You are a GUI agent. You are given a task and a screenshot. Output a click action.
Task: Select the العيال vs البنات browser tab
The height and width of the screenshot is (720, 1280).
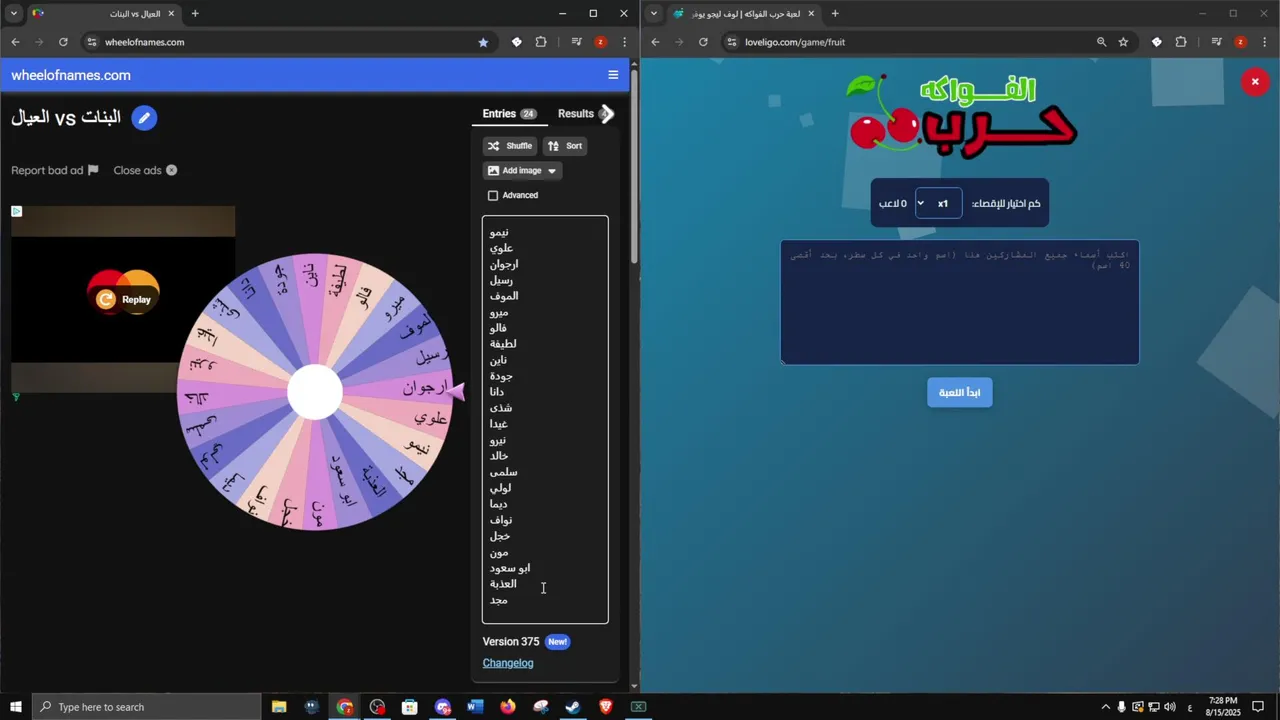pos(105,14)
